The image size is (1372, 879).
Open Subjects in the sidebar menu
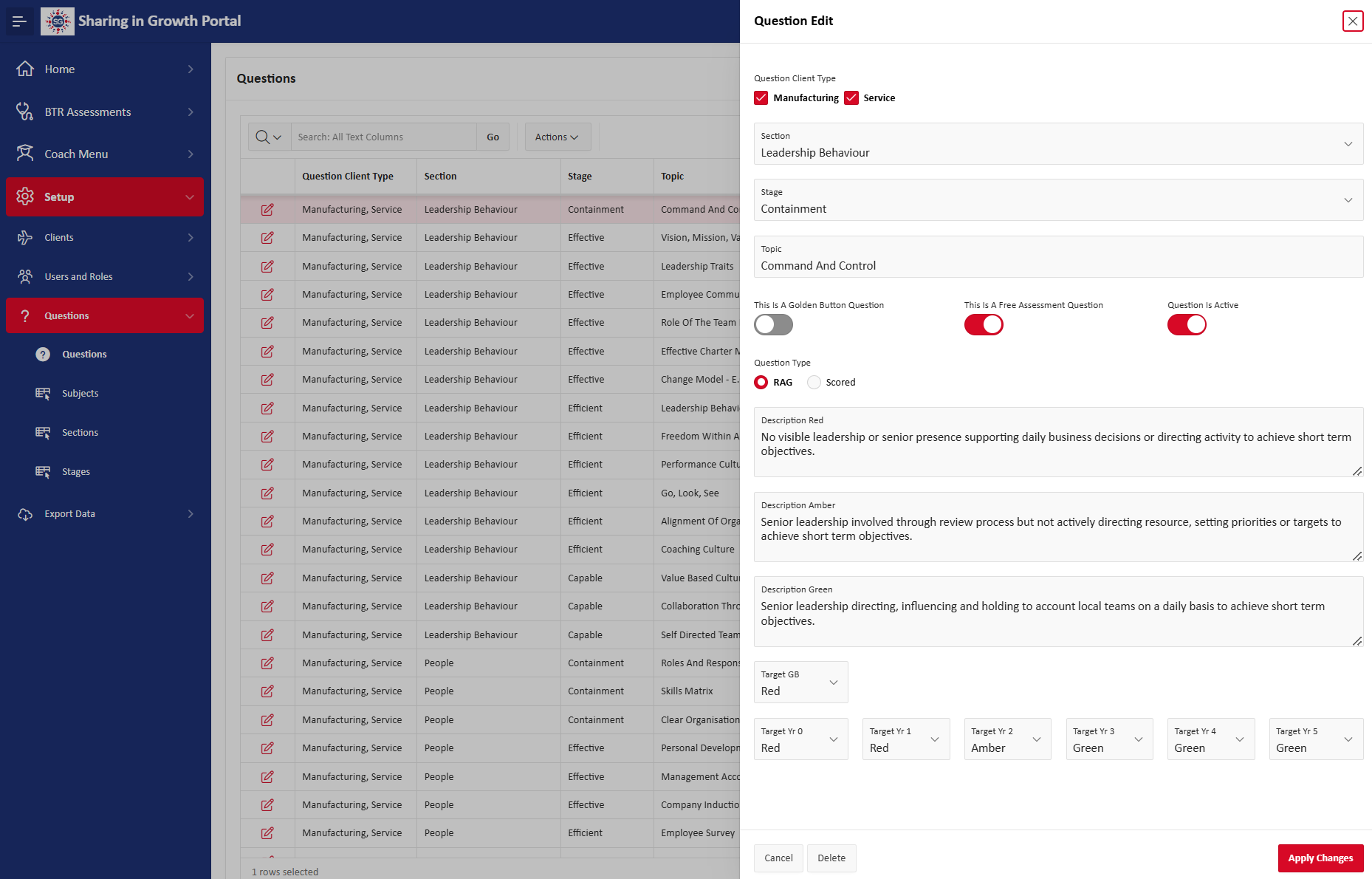pyautogui.click(x=80, y=394)
